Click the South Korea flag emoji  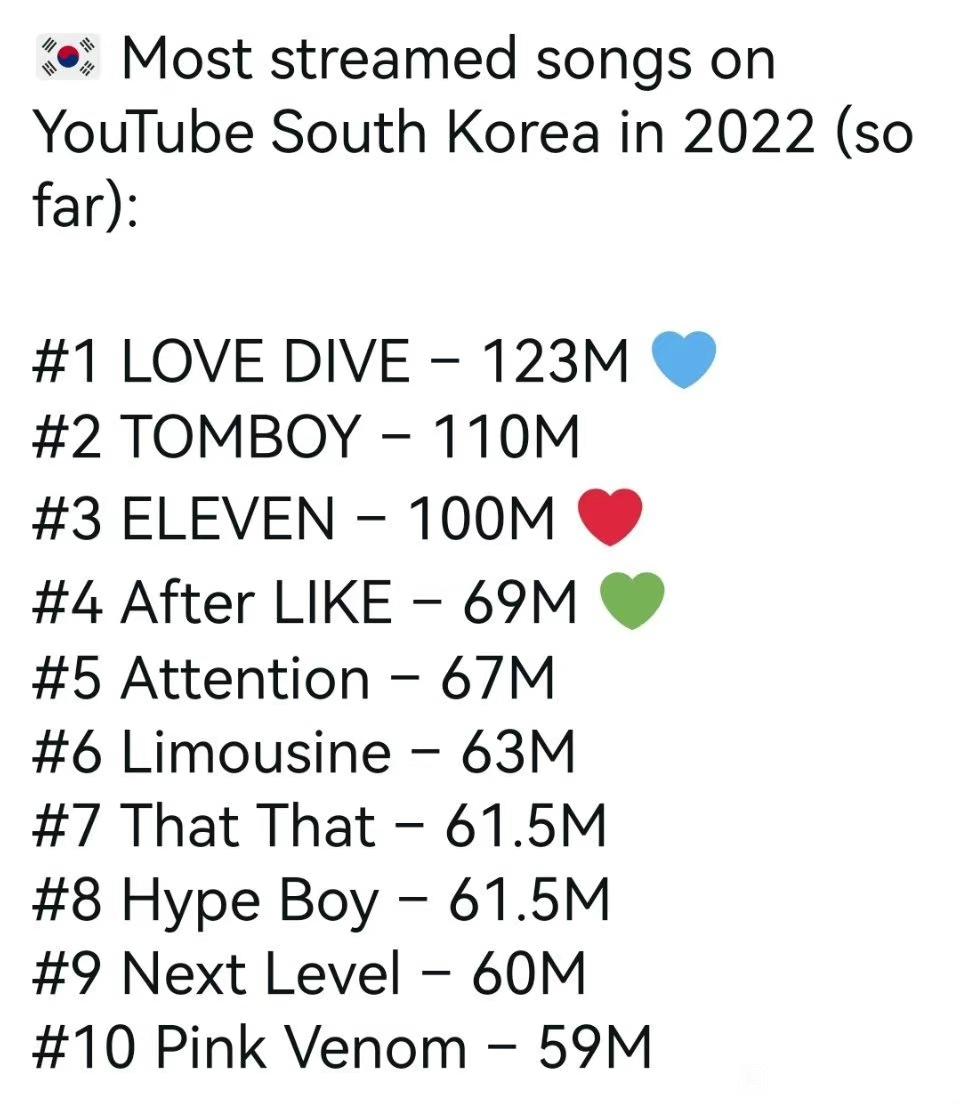point(68,56)
